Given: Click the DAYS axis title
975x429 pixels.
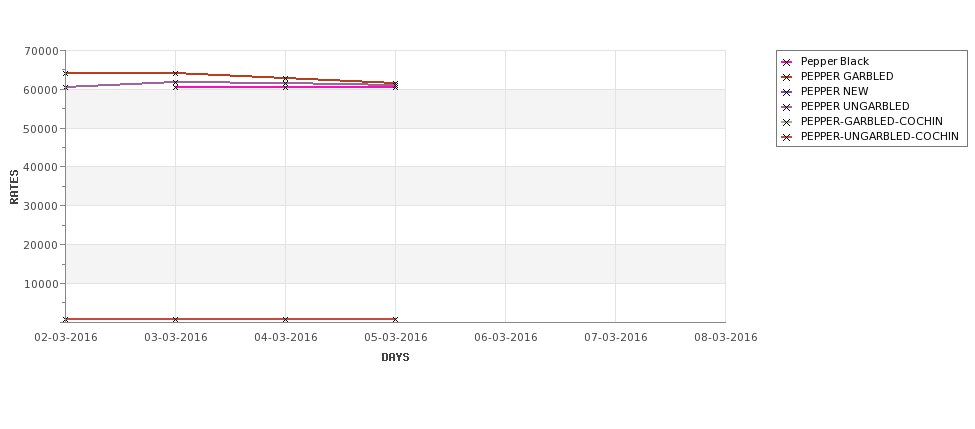Looking at the screenshot, I should tap(395, 358).
